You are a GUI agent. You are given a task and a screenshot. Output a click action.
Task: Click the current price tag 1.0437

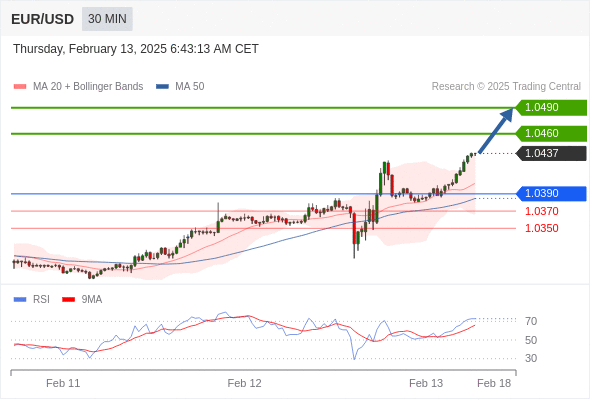[551, 154]
